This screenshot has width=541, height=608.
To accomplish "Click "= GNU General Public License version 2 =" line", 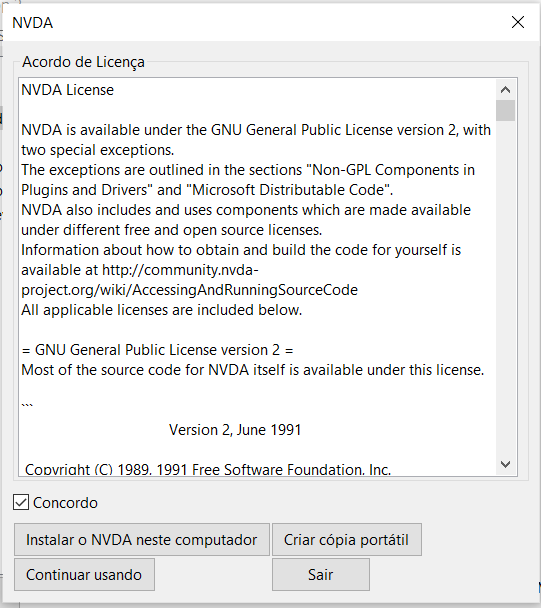I will (x=157, y=350).
